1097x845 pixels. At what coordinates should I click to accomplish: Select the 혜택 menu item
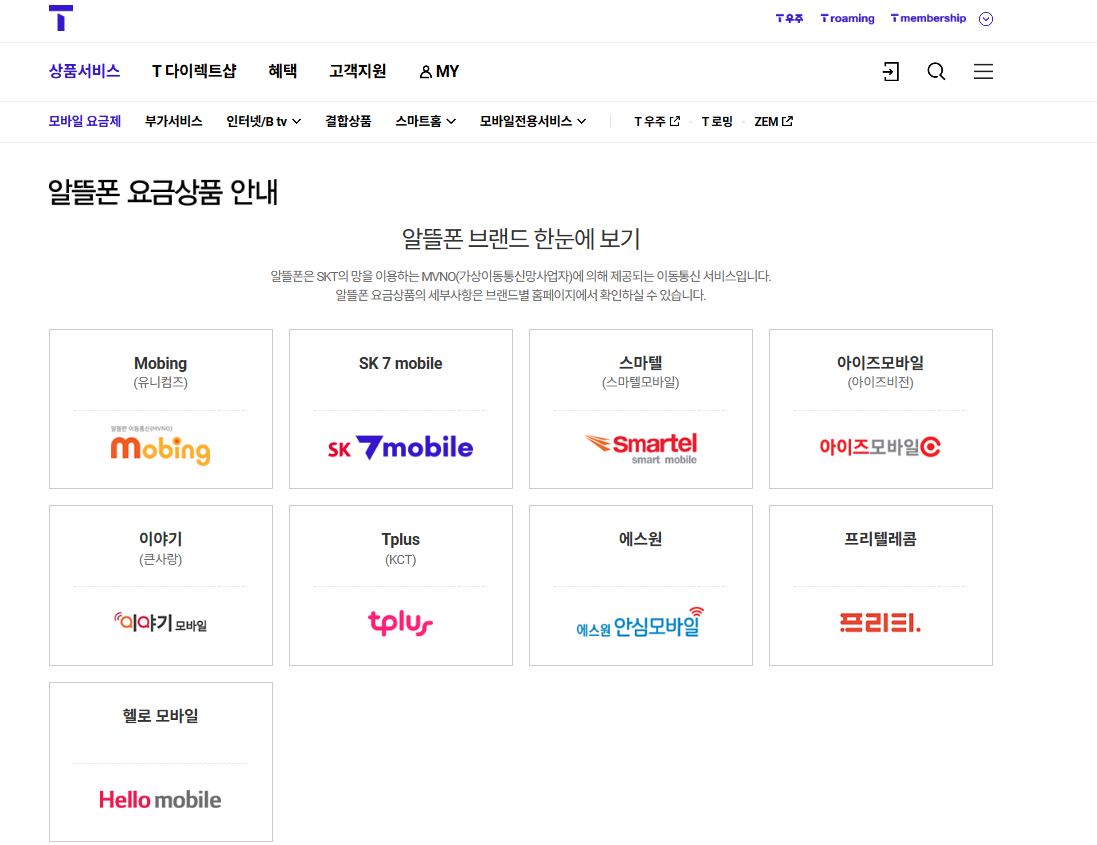(x=283, y=71)
